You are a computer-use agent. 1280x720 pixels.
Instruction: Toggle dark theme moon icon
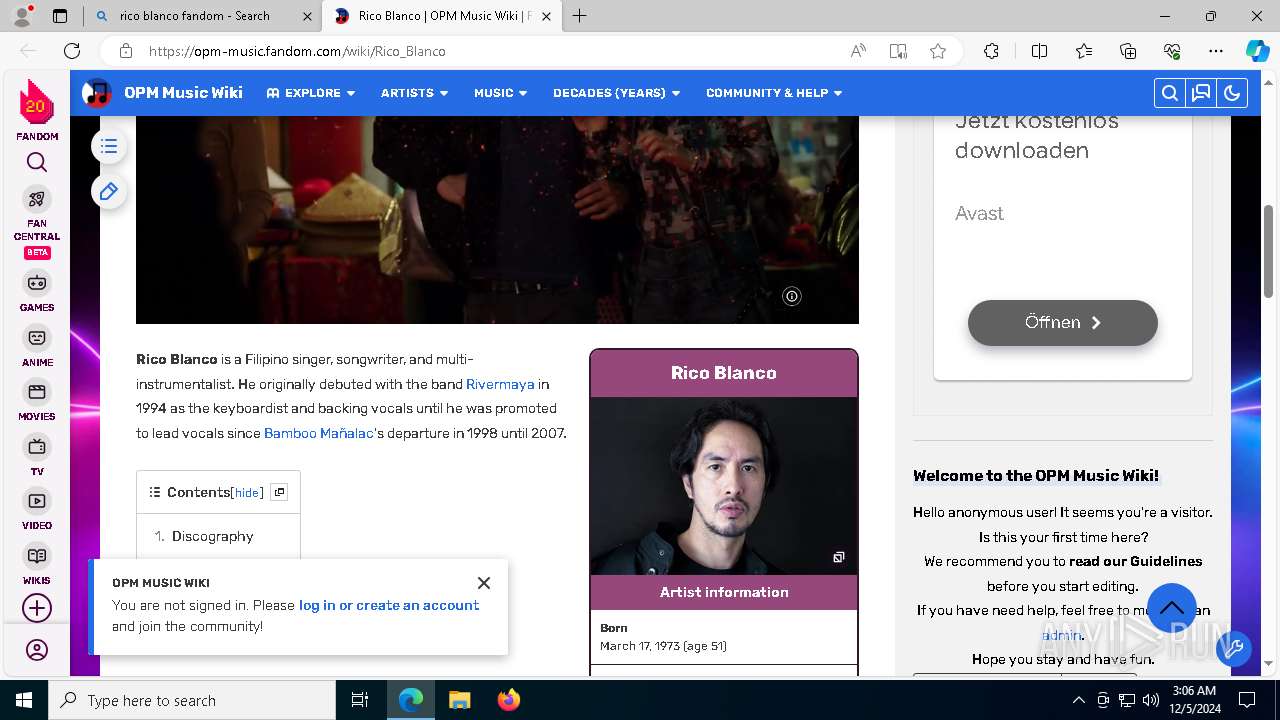(x=1232, y=93)
